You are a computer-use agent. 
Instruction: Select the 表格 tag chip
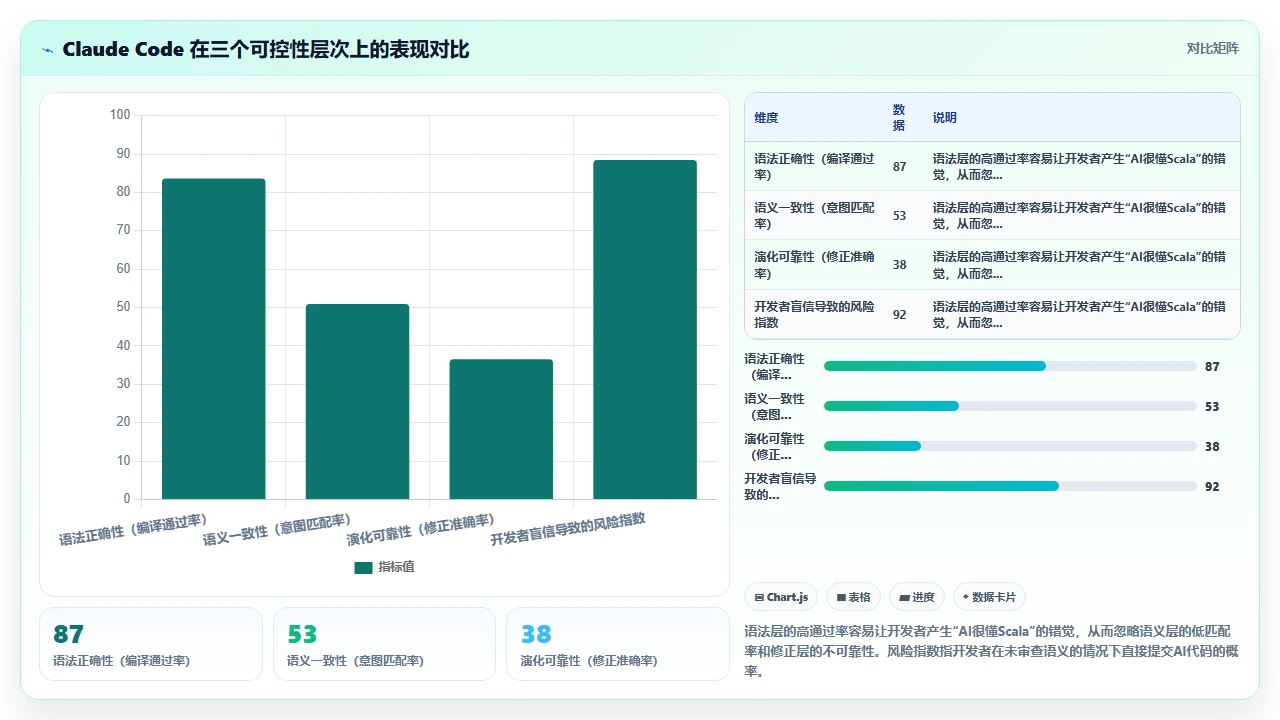coord(853,597)
